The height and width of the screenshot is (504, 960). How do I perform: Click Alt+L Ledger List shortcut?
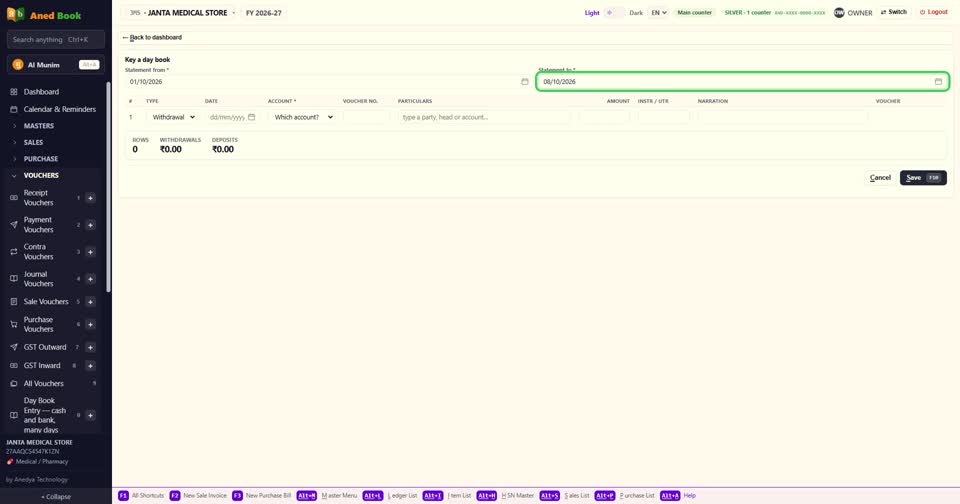(390, 495)
